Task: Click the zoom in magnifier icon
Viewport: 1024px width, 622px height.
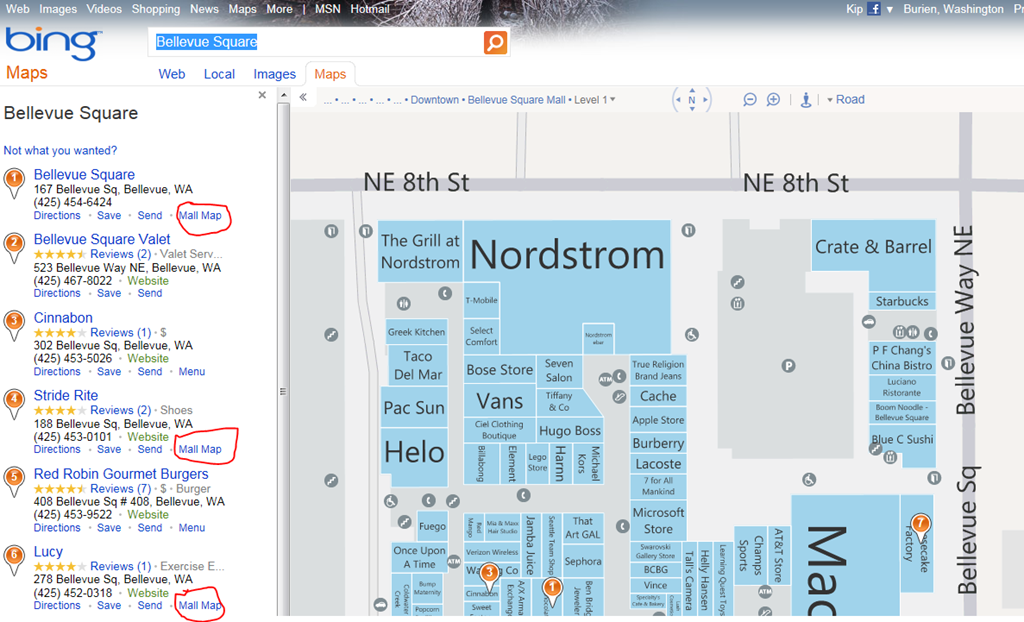Action: click(x=773, y=99)
